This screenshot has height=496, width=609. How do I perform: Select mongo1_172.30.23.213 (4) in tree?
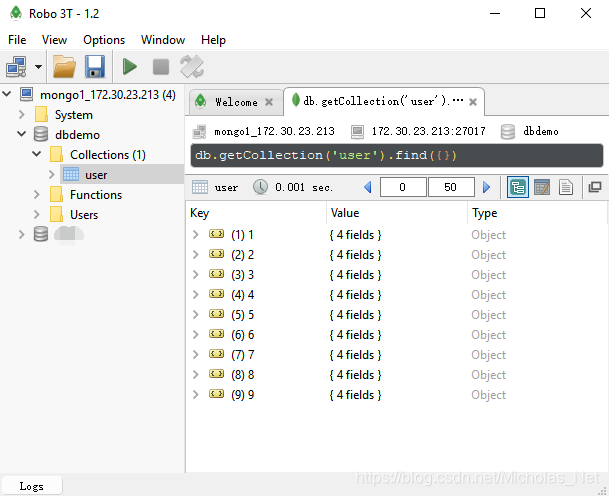tap(108, 95)
